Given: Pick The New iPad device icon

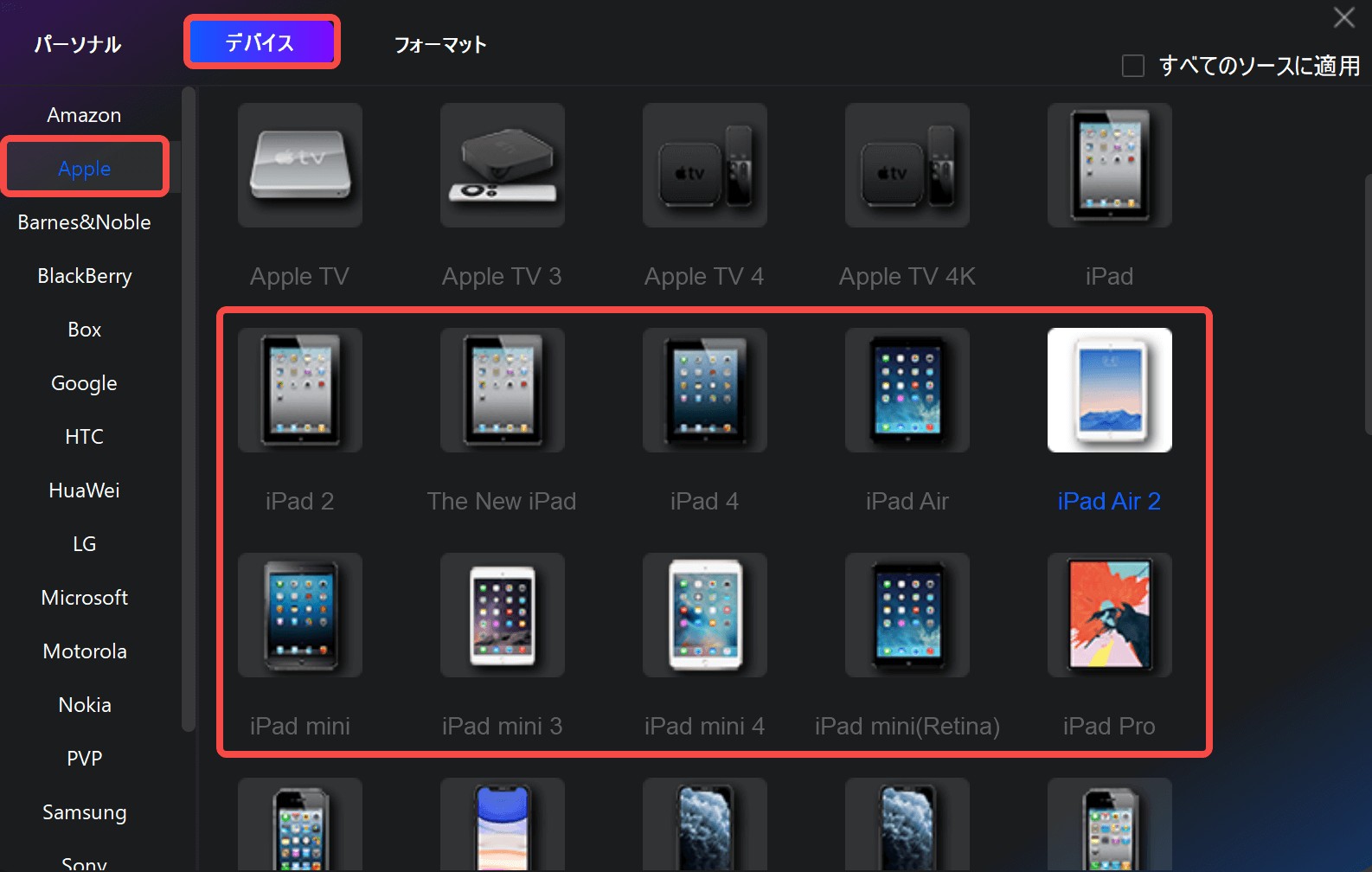Looking at the screenshot, I should (x=503, y=390).
